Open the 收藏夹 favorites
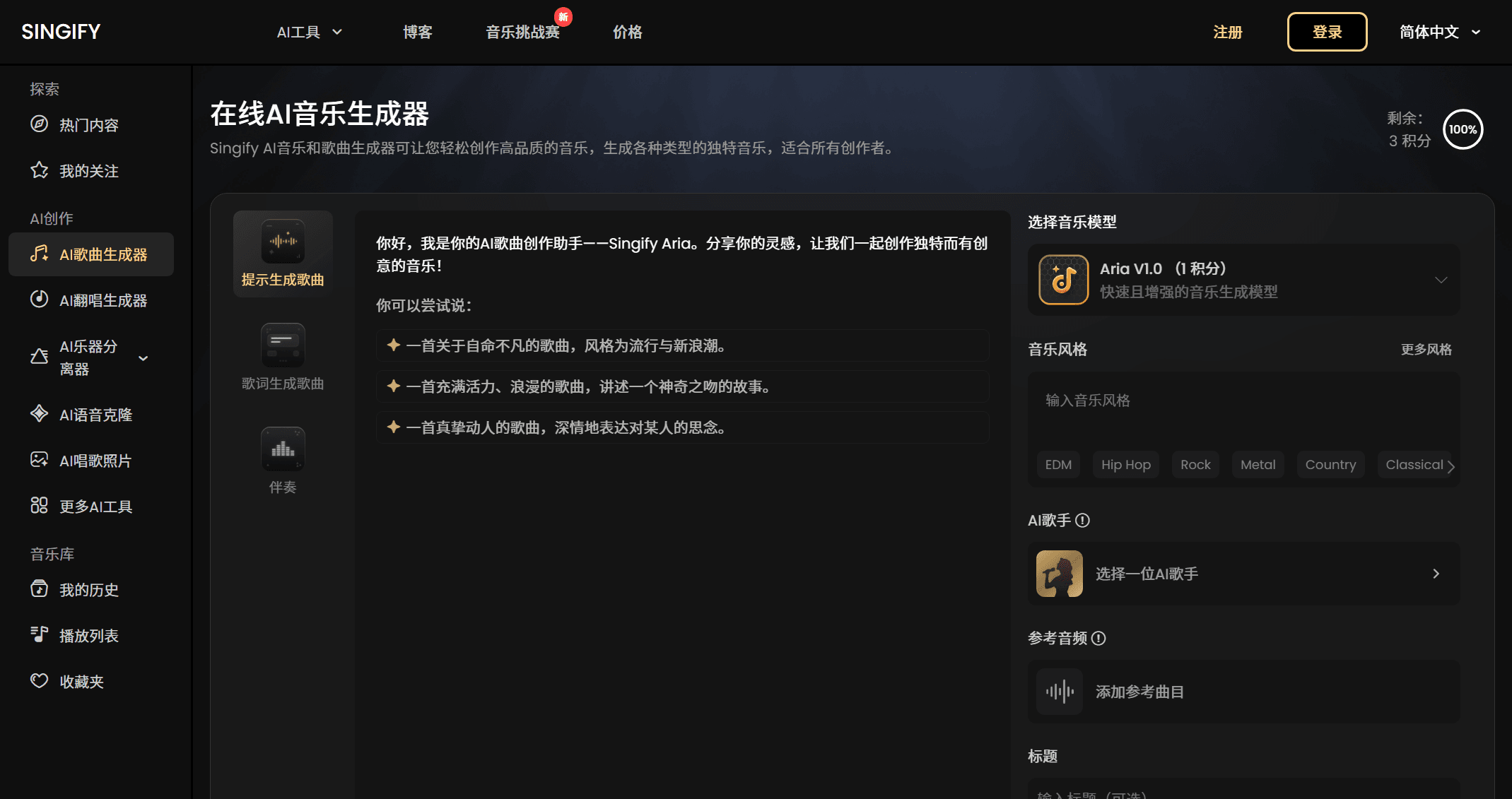Screen dimensions: 1512x799 click(82, 681)
